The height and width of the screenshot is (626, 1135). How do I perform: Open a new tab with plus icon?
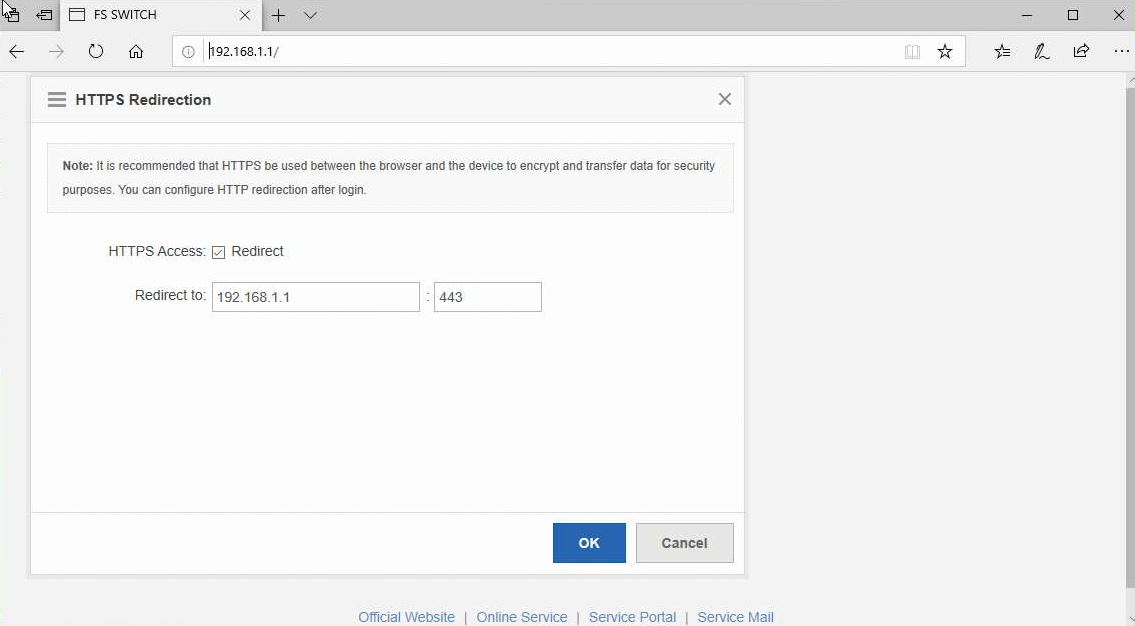tap(278, 15)
